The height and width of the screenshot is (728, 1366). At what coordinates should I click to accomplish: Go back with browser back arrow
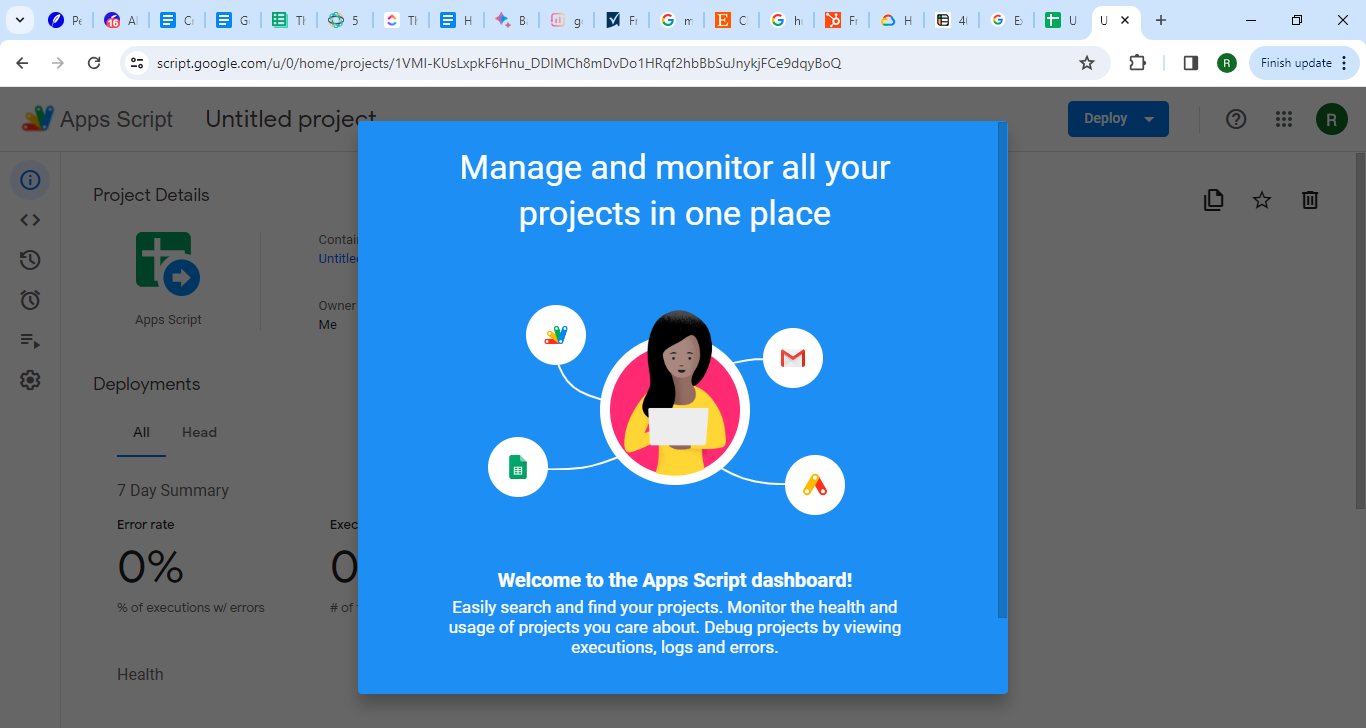pyautogui.click(x=22, y=63)
